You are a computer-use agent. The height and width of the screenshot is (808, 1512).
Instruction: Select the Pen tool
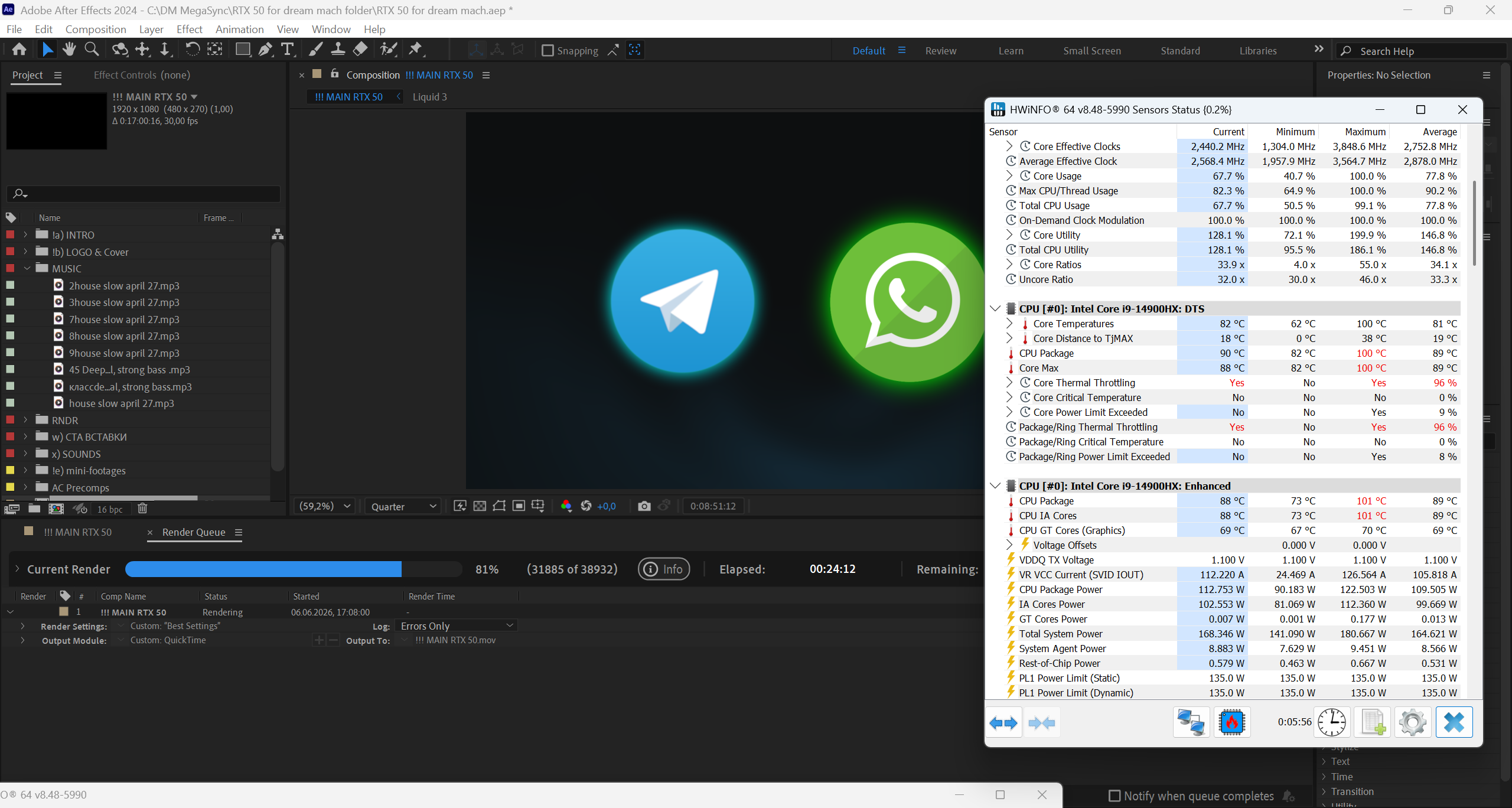[x=265, y=50]
